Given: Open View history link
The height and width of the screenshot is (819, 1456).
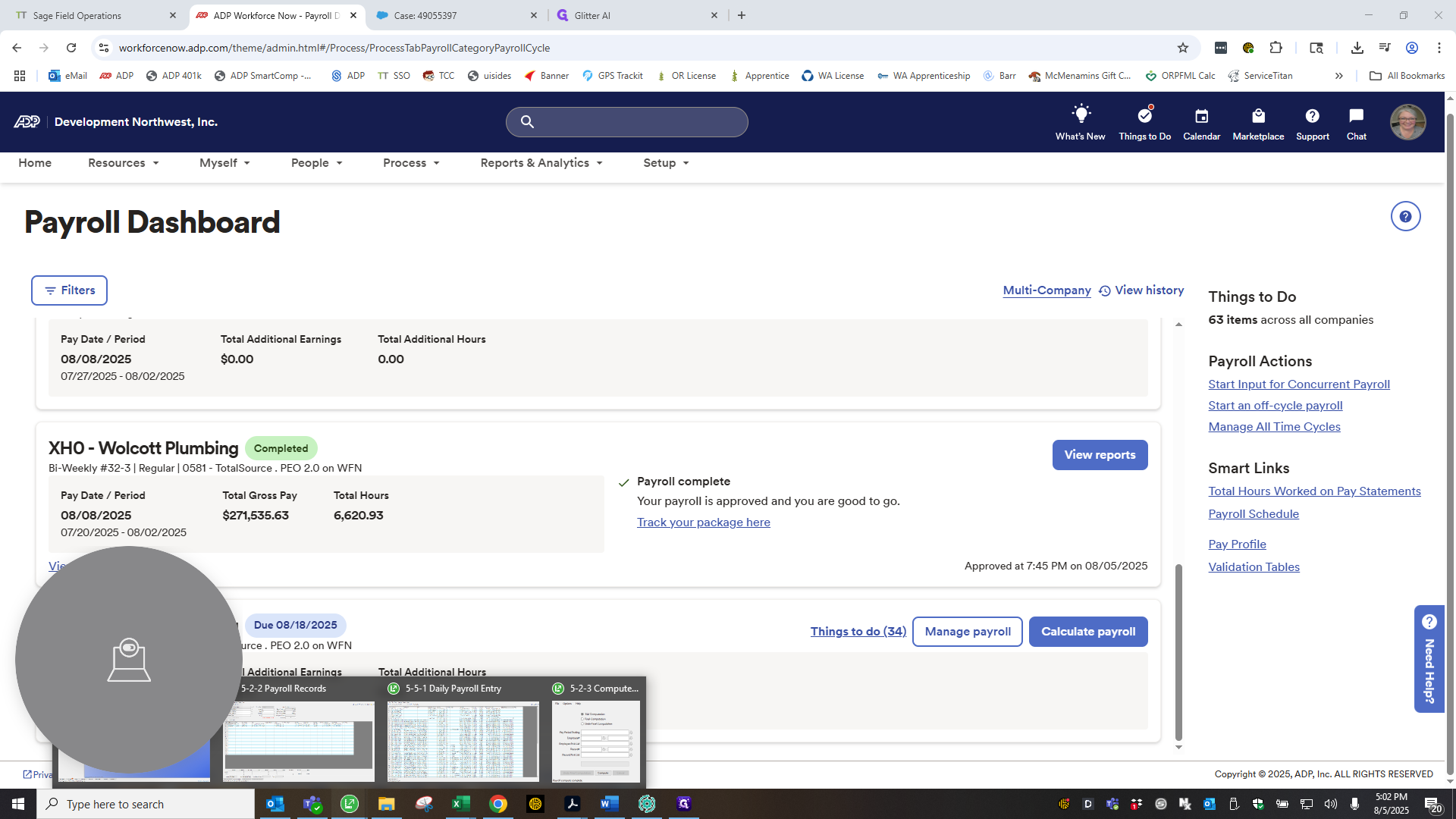Looking at the screenshot, I should pyautogui.click(x=1141, y=290).
